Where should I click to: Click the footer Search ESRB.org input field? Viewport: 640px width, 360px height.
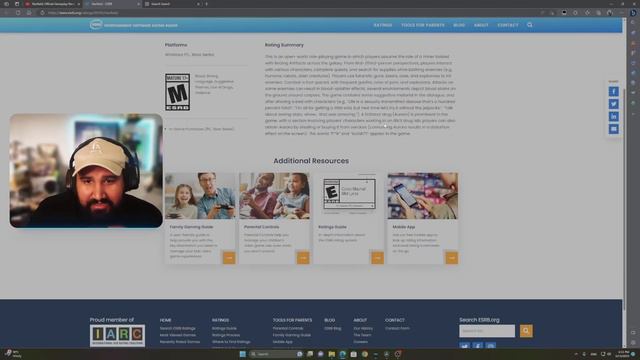point(487,331)
